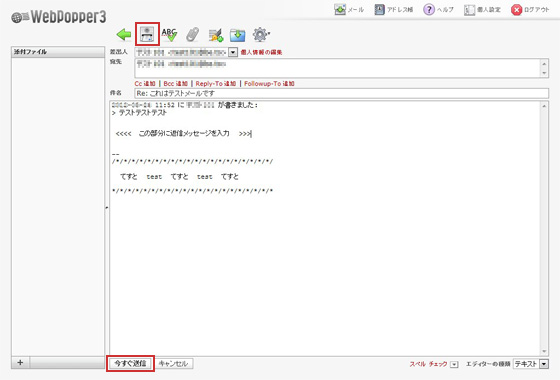
Task: Click the edit personal info link
Action: coord(261,52)
